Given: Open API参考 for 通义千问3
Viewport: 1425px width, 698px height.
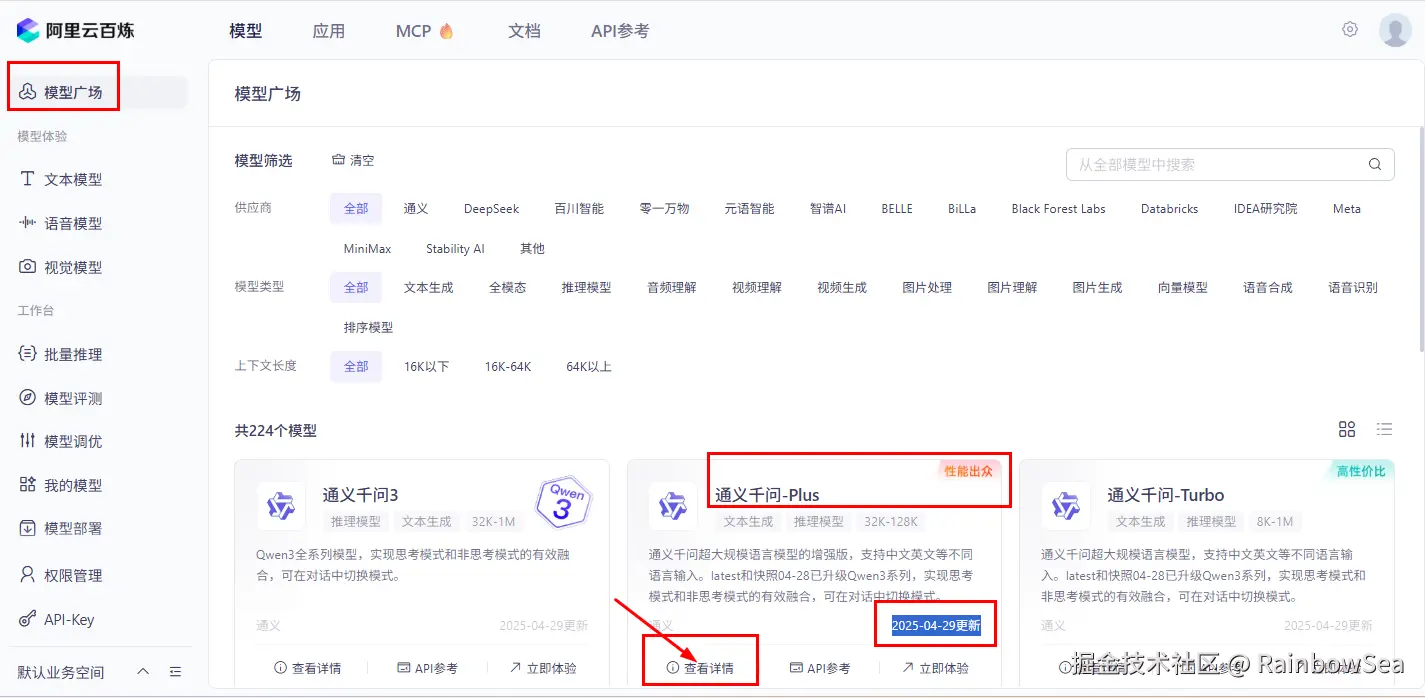Looking at the screenshot, I should click(427, 668).
